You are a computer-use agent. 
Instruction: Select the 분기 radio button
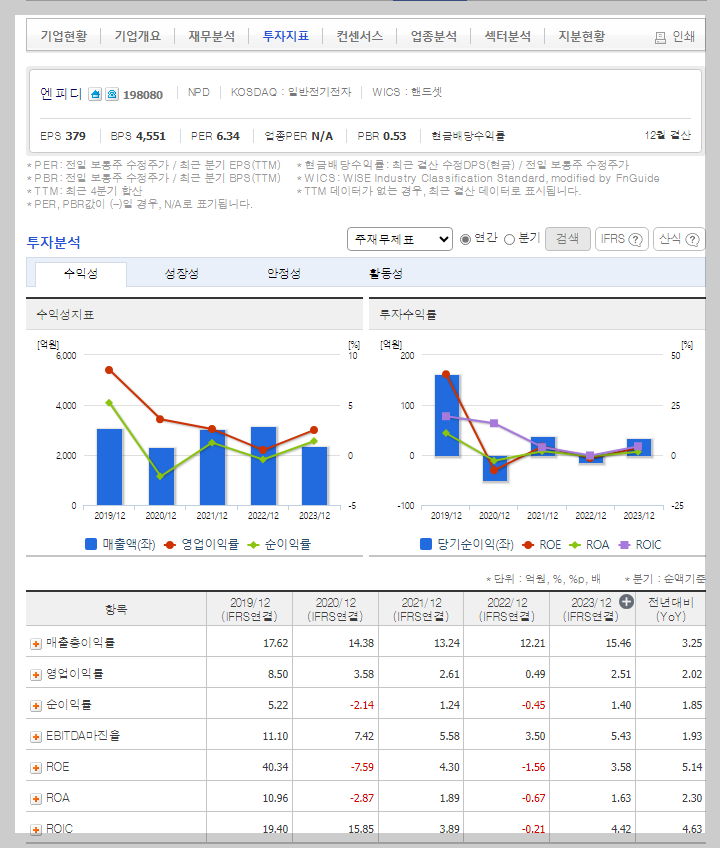click(x=509, y=239)
